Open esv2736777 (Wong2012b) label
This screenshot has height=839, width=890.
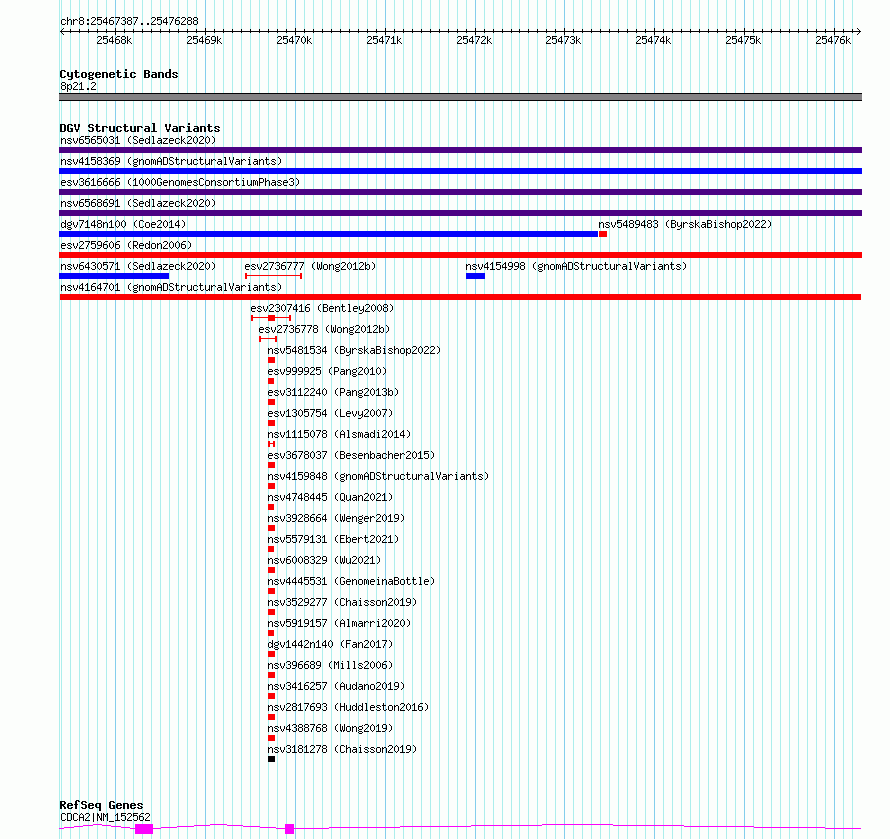tap(310, 266)
